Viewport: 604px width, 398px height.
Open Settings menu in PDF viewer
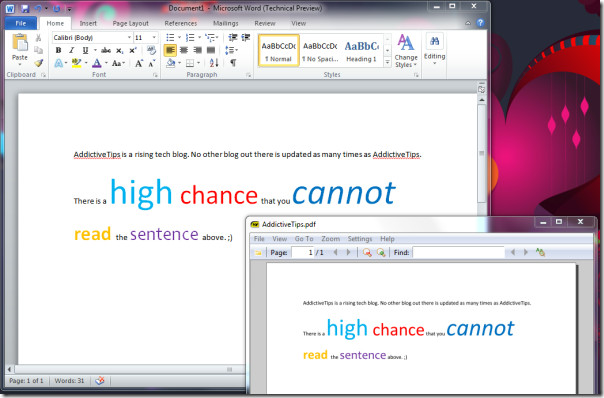[360, 239]
